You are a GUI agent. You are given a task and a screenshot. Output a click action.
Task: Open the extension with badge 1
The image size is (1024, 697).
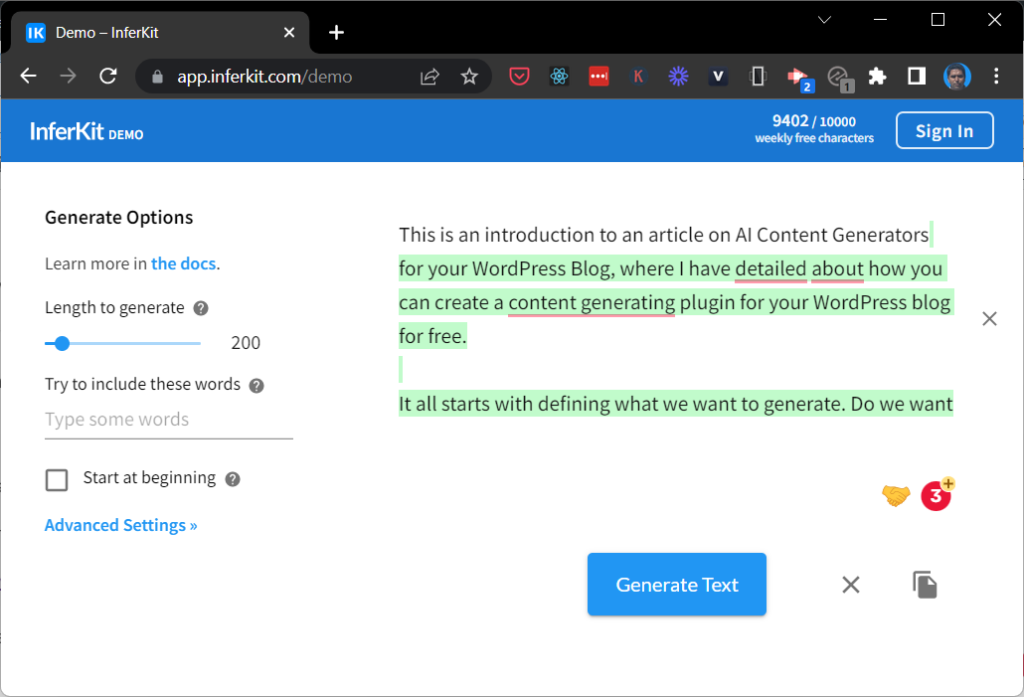pyautogui.click(x=839, y=78)
